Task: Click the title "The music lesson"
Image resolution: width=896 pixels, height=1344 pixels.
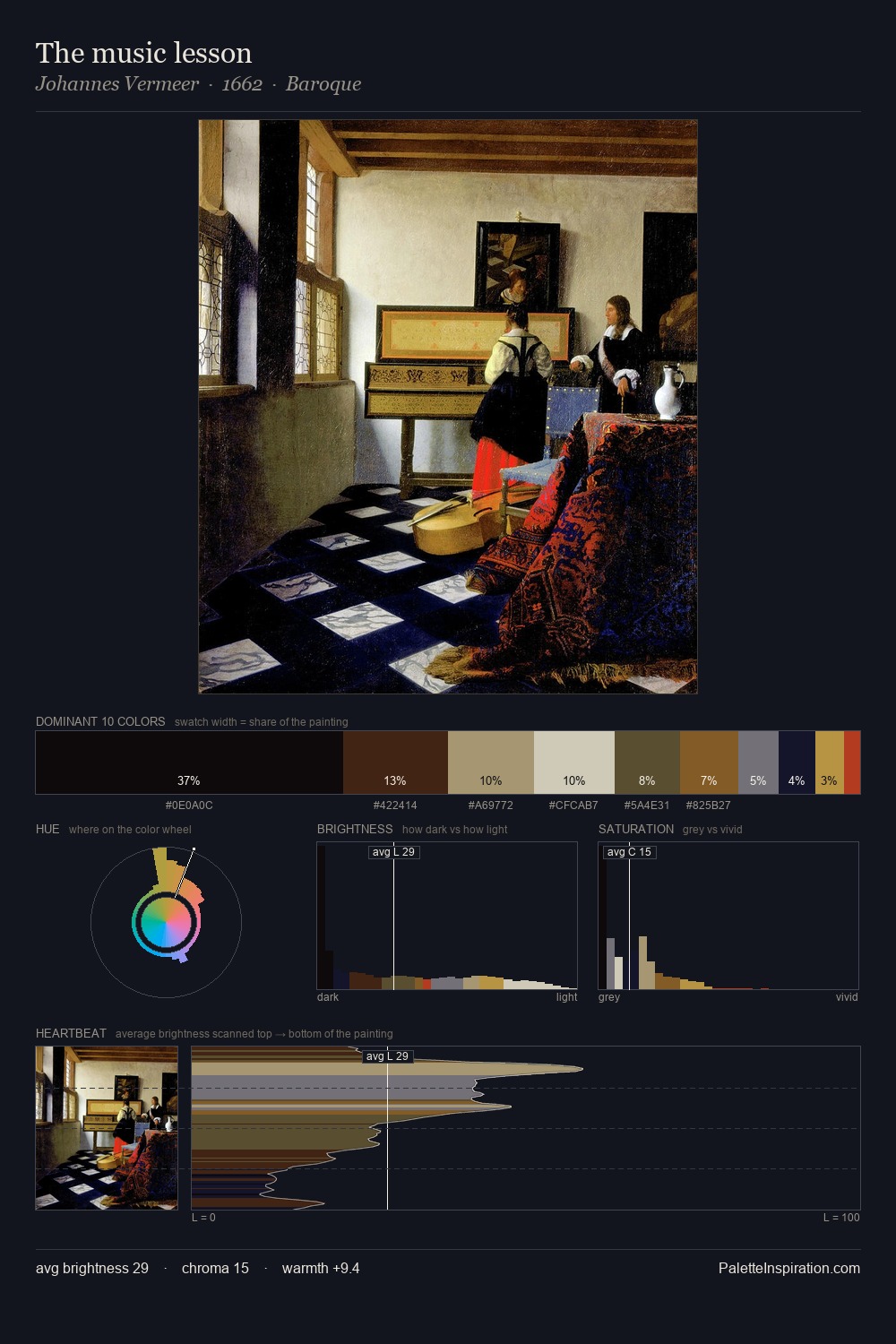Action: click(x=143, y=53)
